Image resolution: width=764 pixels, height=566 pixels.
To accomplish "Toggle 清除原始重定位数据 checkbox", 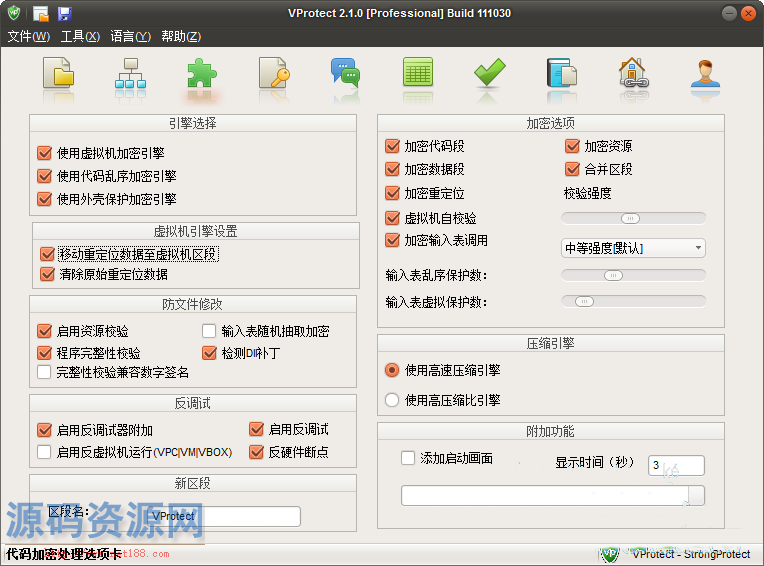I will coord(47,274).
